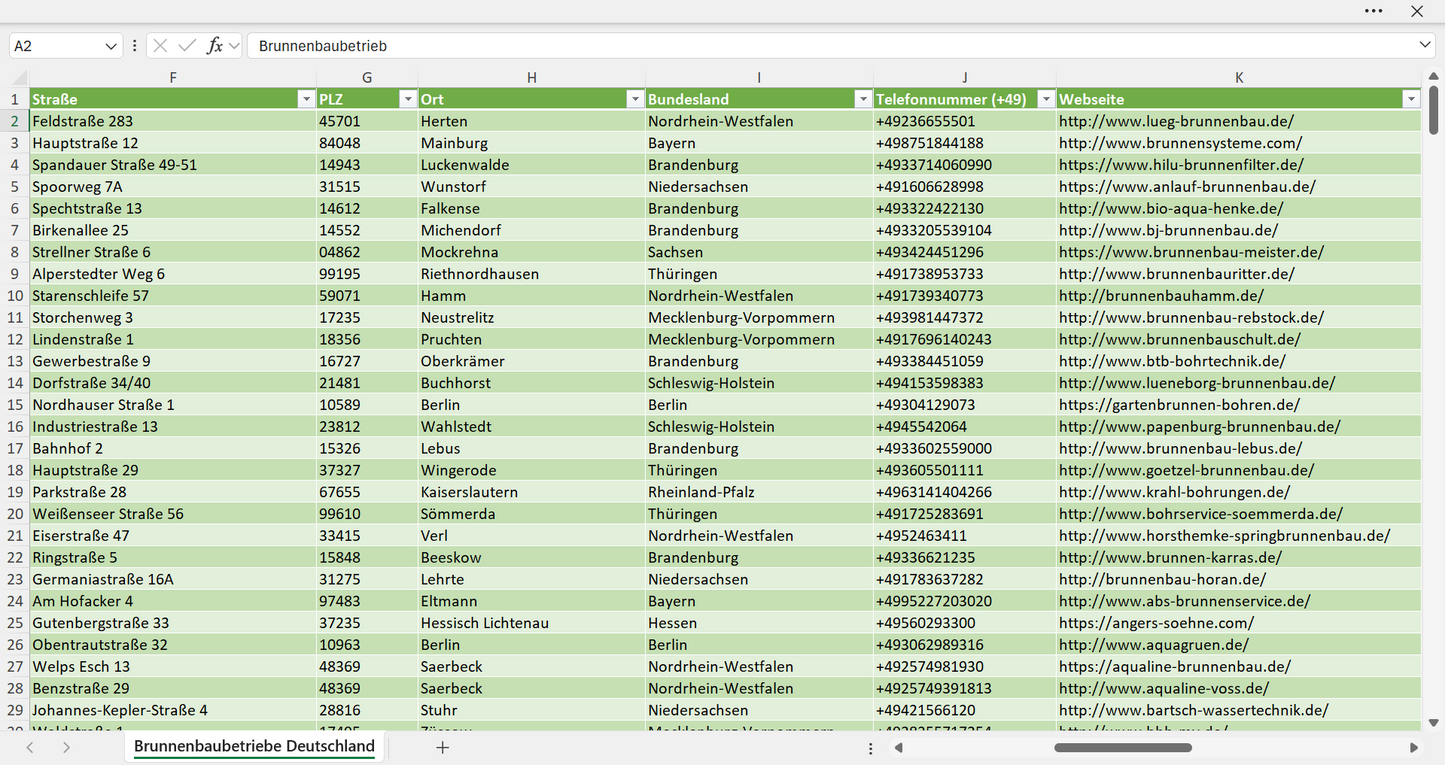Open link http://www.brunnensysteme.com/

1180,143
